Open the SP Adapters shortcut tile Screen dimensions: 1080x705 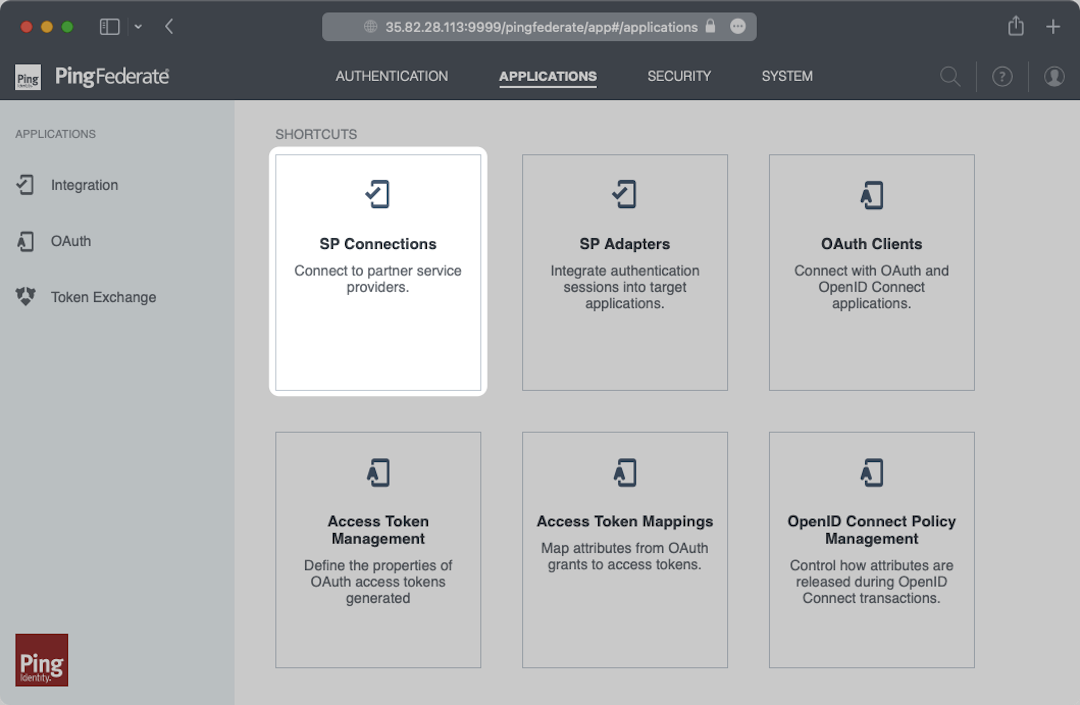click(x=625, y=272)
